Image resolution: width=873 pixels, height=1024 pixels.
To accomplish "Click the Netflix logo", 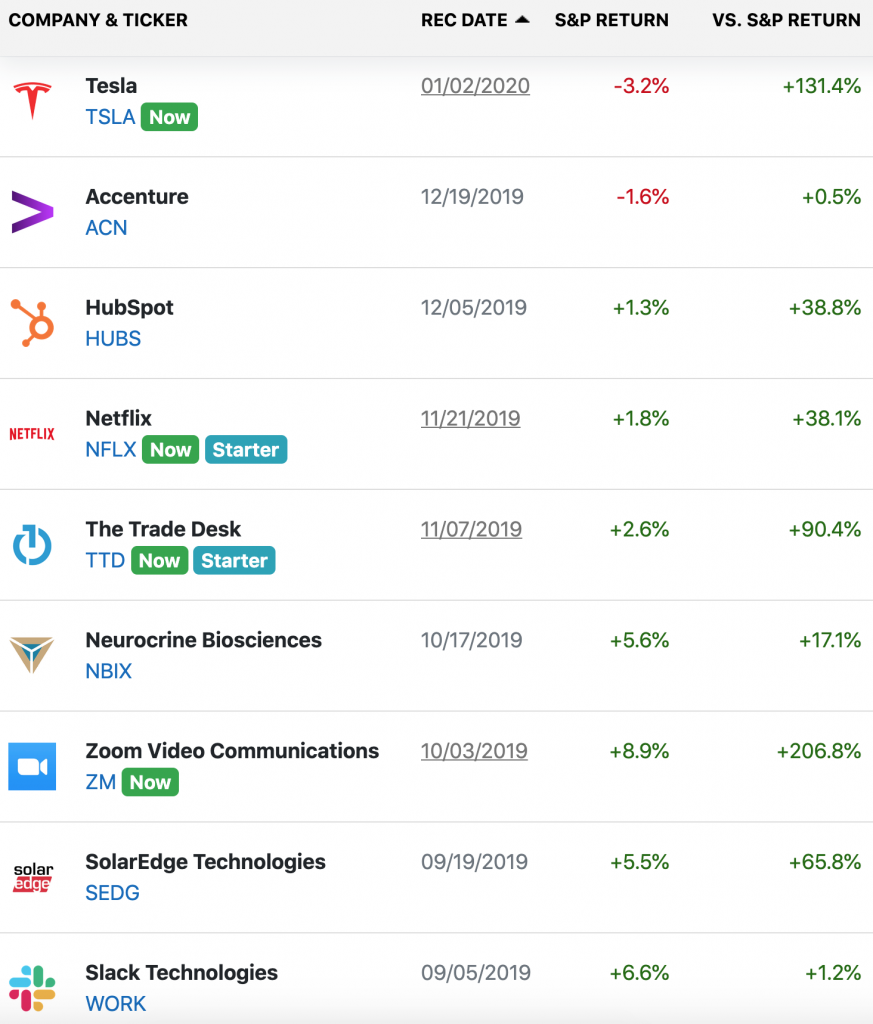I will pyautogui.click(x=32, y=434).
